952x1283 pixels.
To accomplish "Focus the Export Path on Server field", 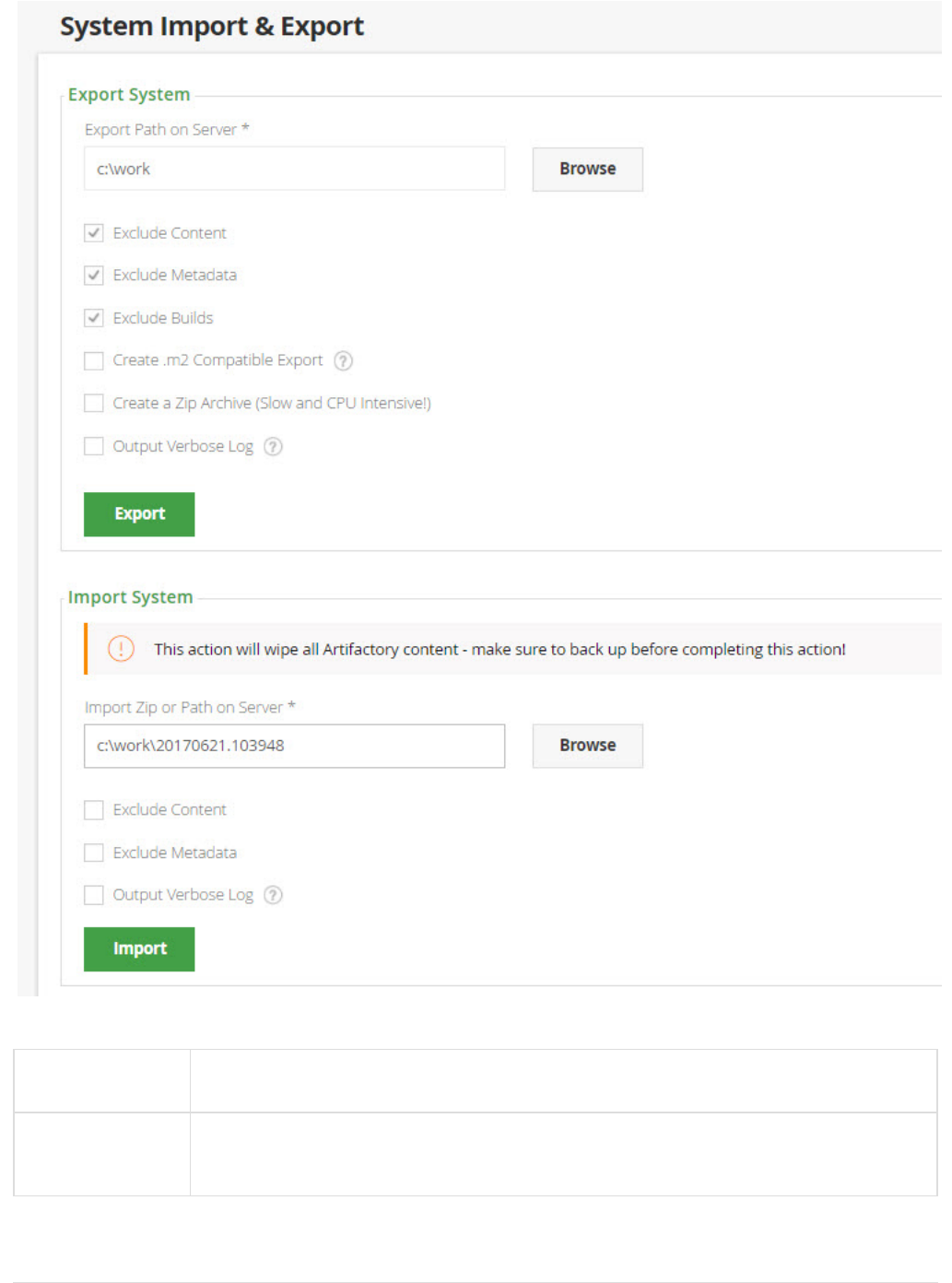I will point(294,170).
